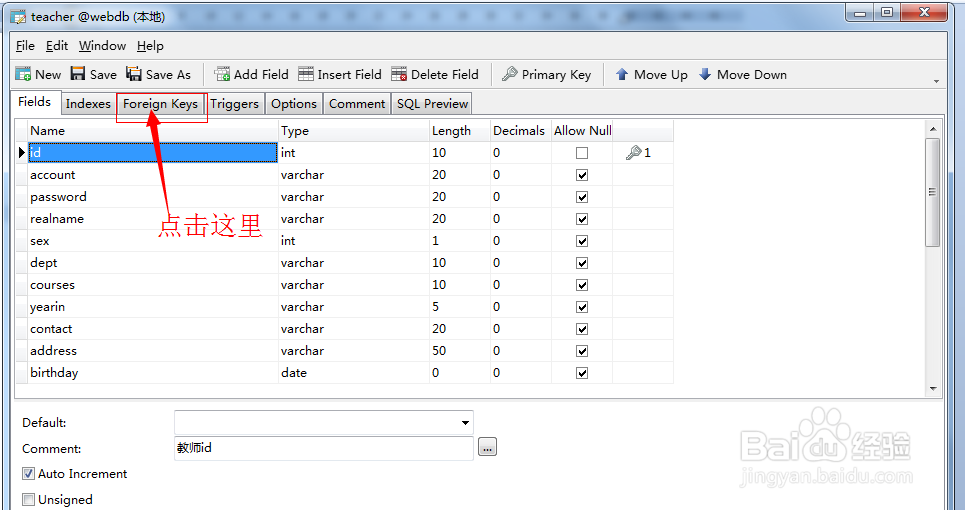Screen dimensions: 965x510
Task: Switch to the Comment tab
Action: 357,104
